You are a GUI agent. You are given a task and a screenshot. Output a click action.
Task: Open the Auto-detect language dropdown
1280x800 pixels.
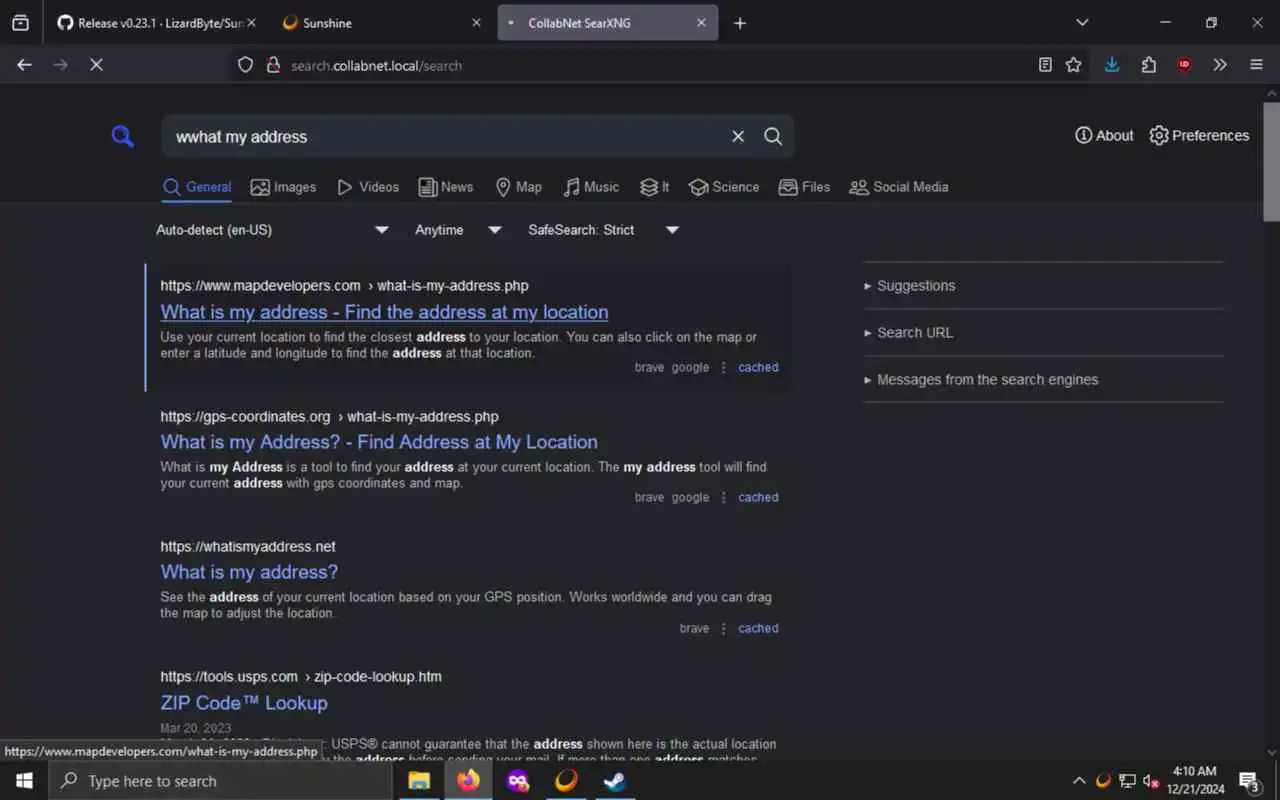pyautogui.click(x=272, y=230)
